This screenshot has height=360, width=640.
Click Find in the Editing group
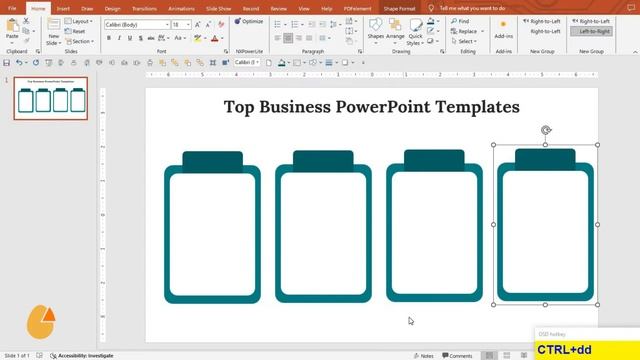(x=460, y=21)
